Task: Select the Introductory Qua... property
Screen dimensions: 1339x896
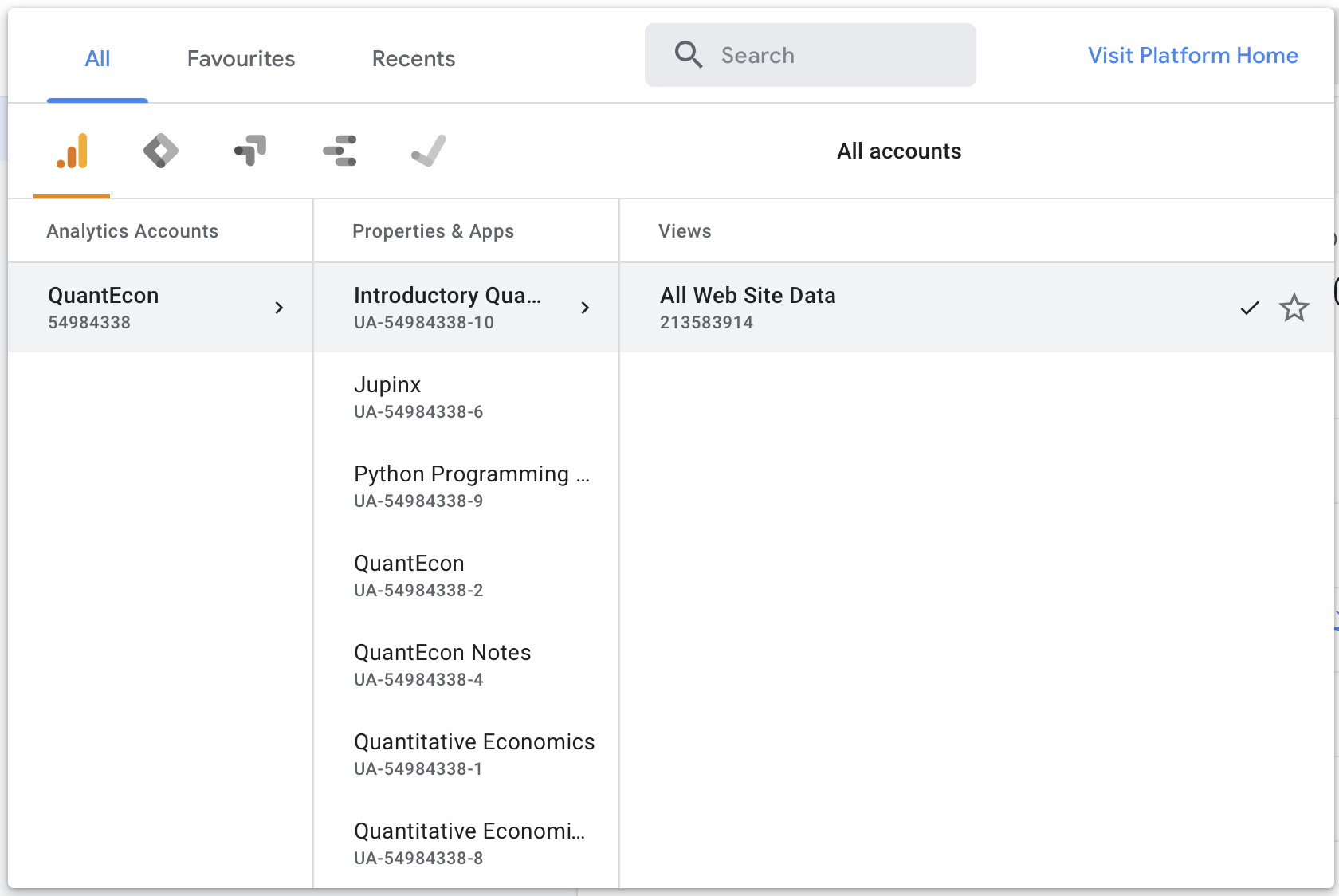Action: pyautogui.click(x=466, y=308)
